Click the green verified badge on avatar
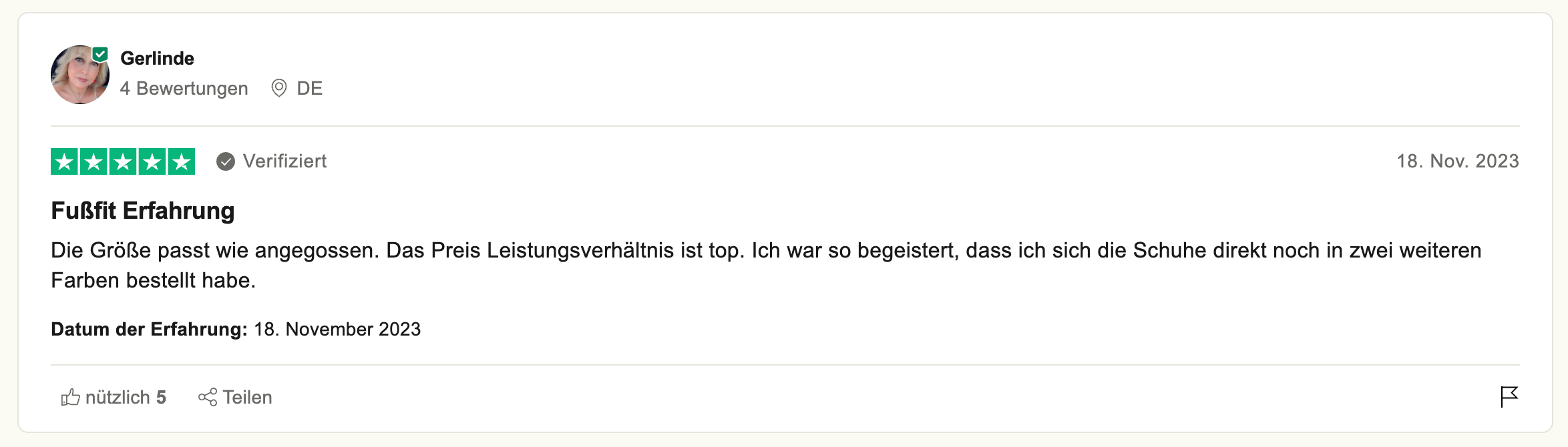 point(101,54)
